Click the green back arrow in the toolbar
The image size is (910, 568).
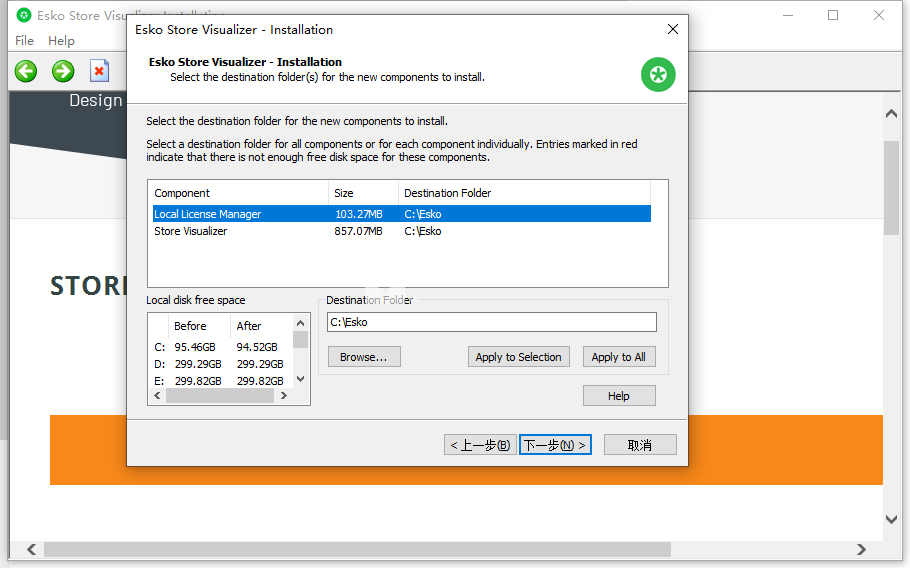tap(26, 71)
